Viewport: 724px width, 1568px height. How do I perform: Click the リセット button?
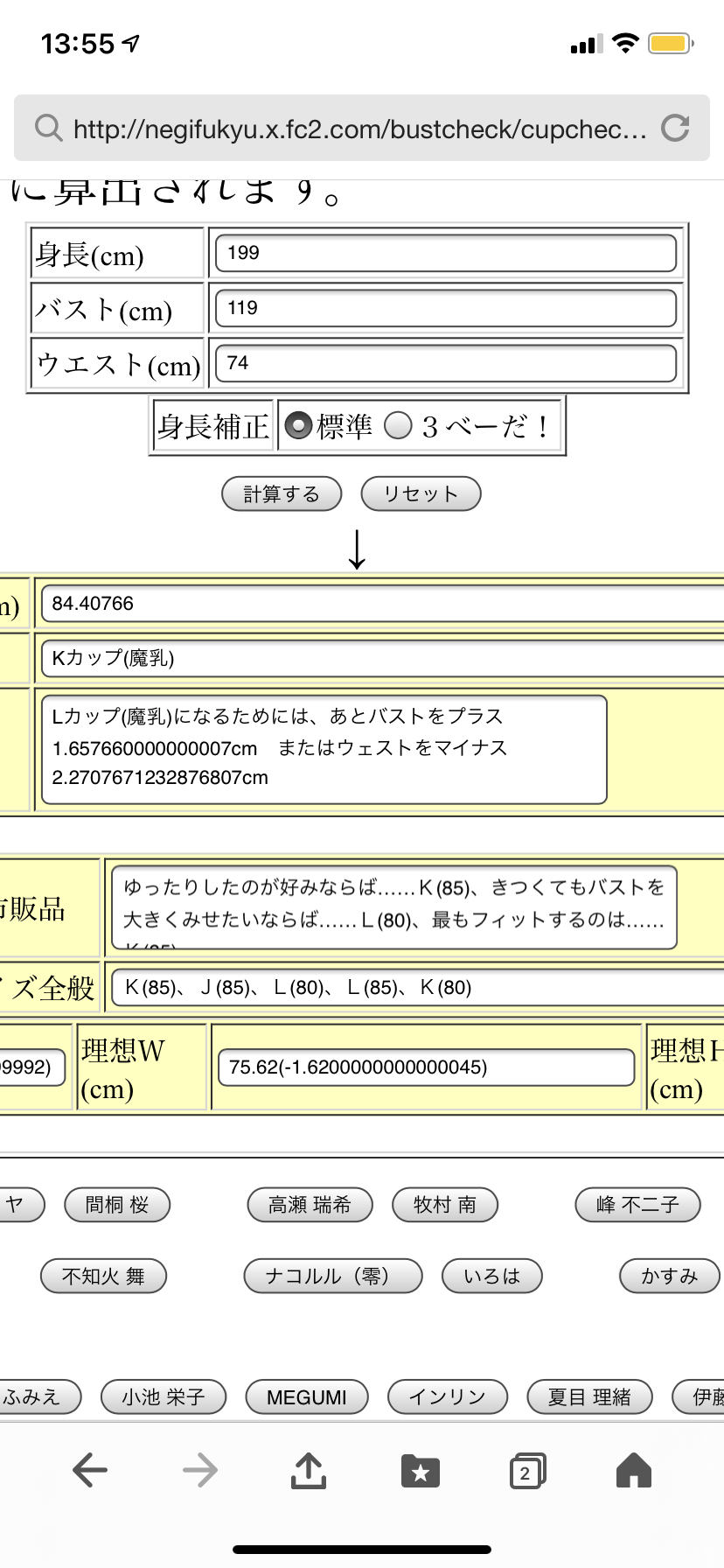tap(421, 493)
